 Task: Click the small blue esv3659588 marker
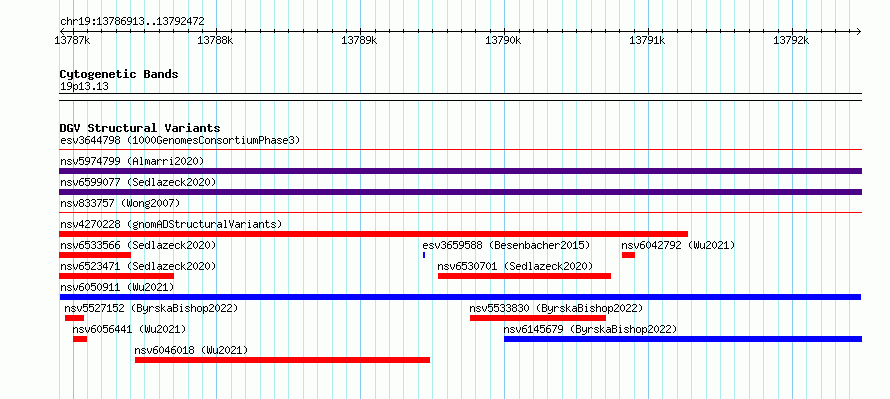tap(424, 255)
